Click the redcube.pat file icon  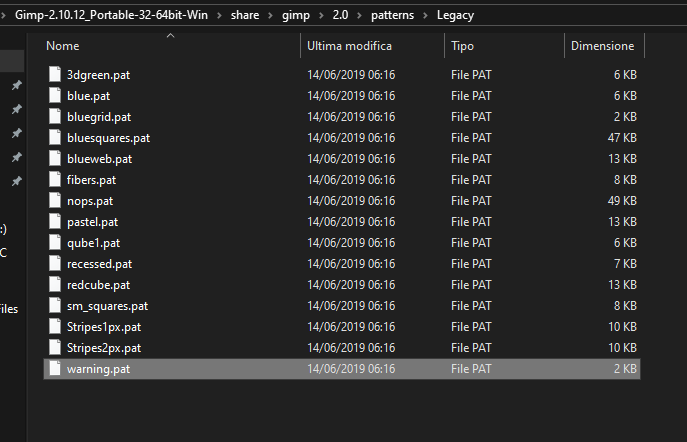click(55, 284)
